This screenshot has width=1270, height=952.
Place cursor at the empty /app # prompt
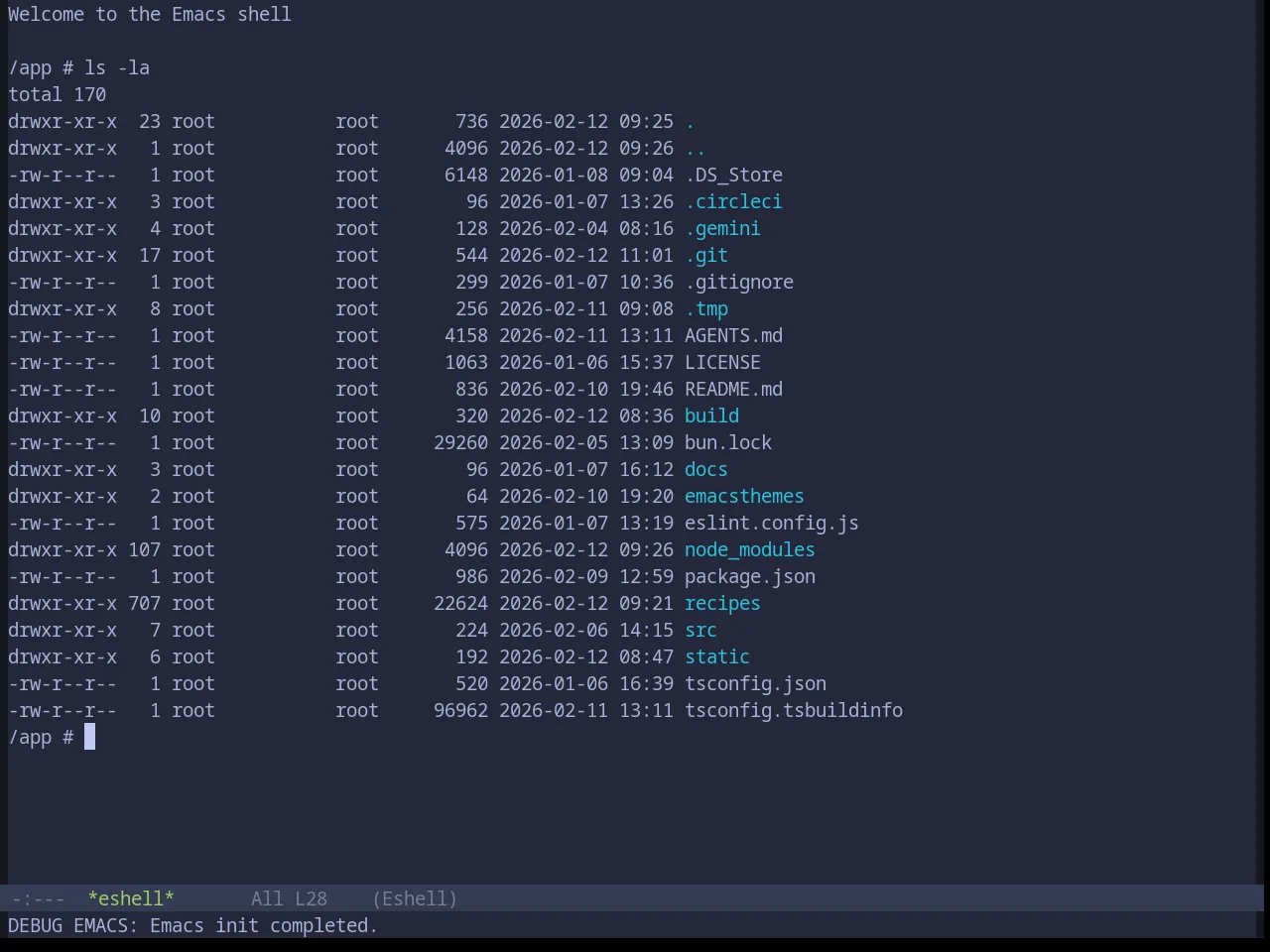click(x=89, y=737)
